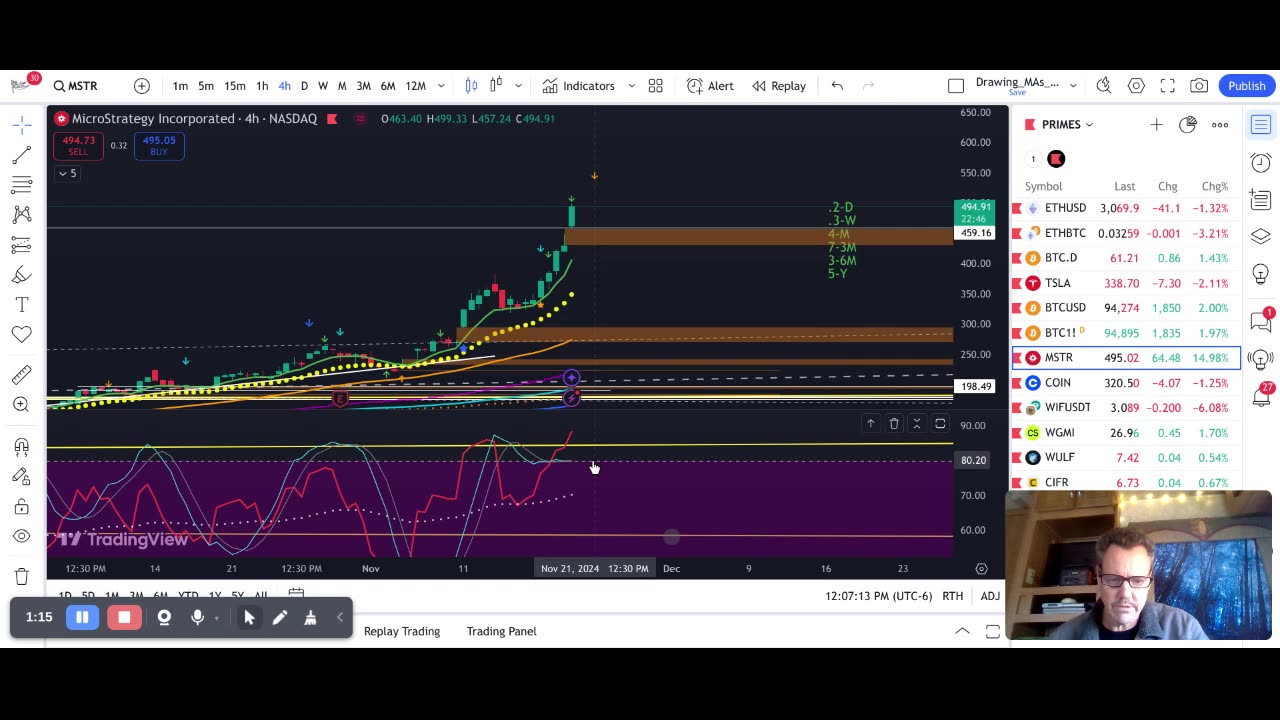
Task: Select COIN in the watchlist
Action: click(1126, 383)
